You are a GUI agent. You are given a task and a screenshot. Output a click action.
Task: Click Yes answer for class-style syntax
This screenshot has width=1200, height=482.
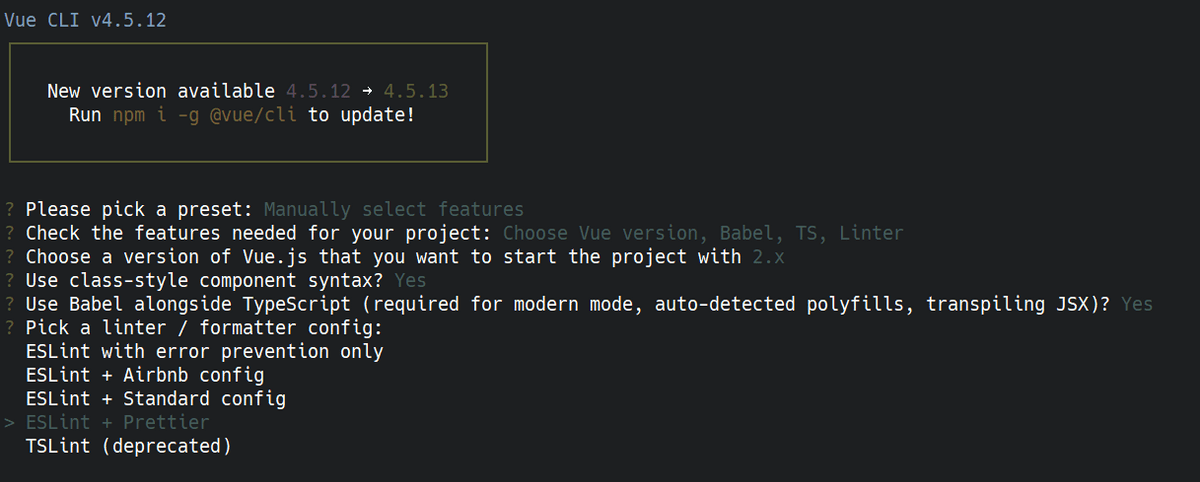click(x=411, y=280)
